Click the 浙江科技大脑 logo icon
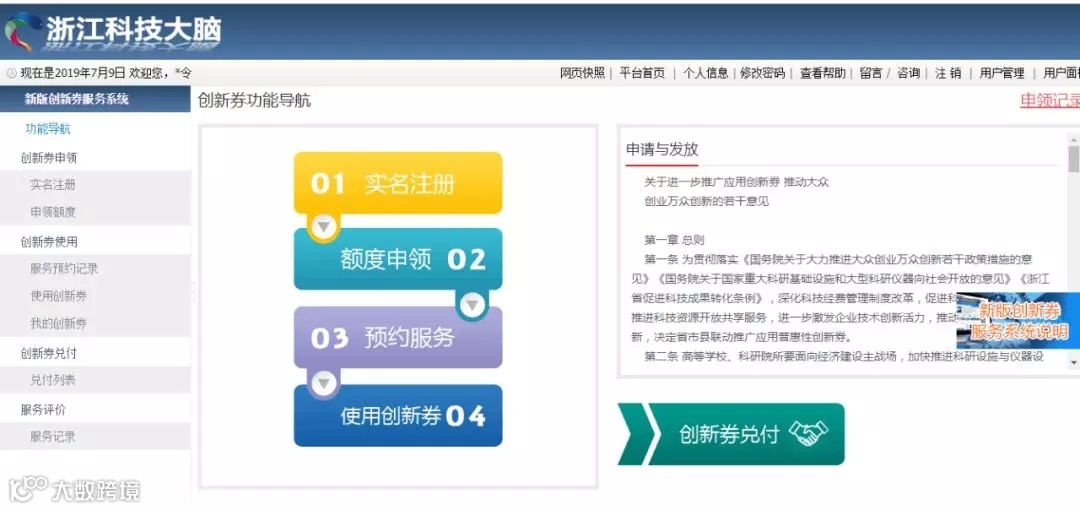The image size is (1080, 510). click(21, 31)
